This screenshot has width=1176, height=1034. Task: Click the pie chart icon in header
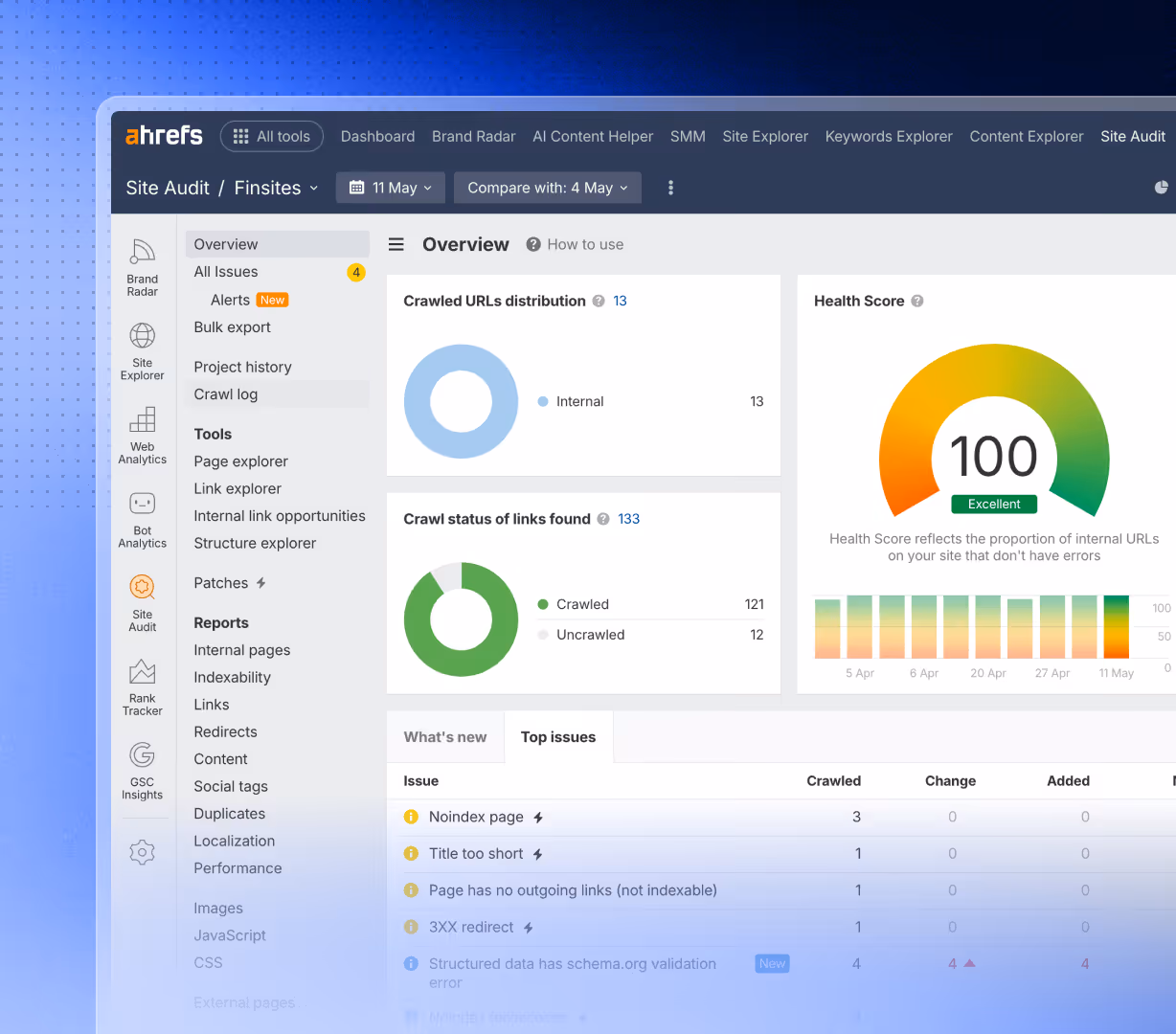pyautogui.click(x=1162, y=188)
